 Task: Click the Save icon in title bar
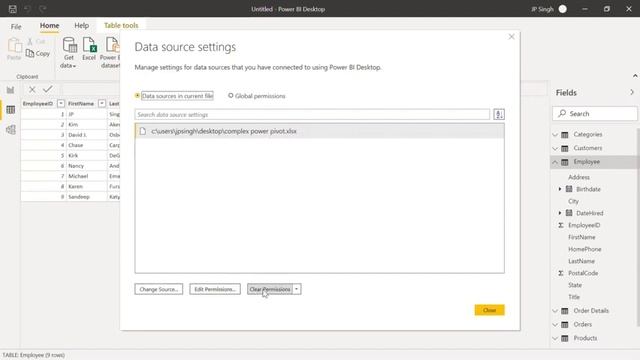[x=13, y=9]
